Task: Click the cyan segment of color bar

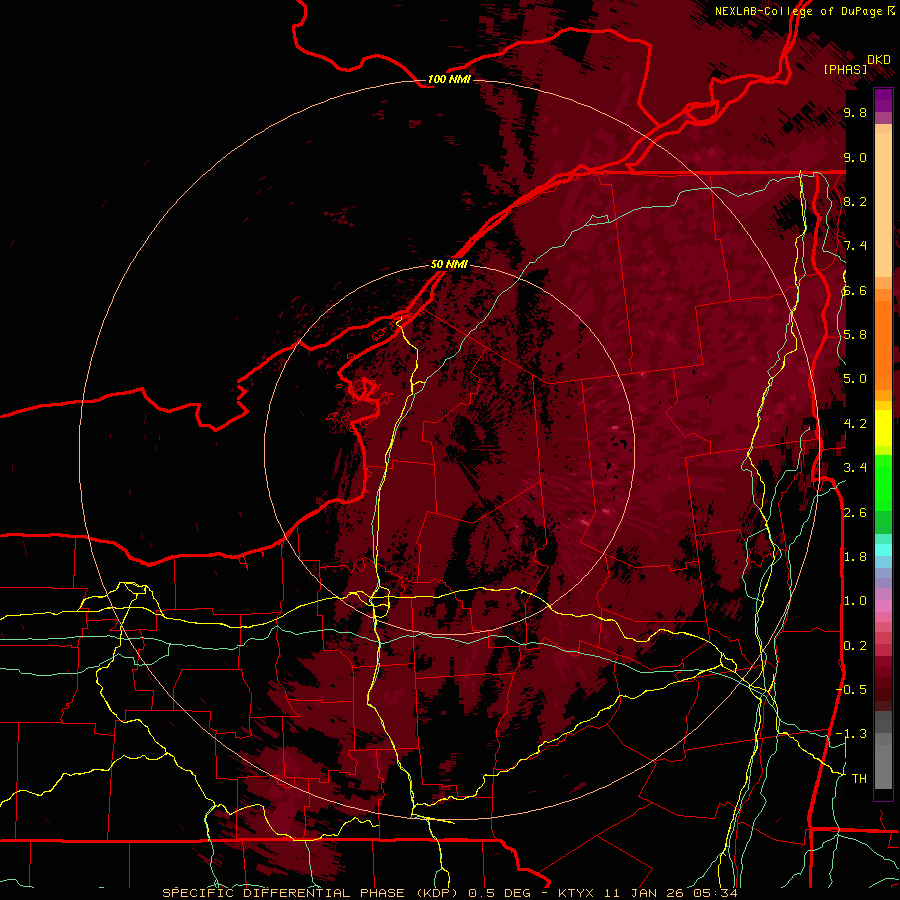Action: [883, 550]
